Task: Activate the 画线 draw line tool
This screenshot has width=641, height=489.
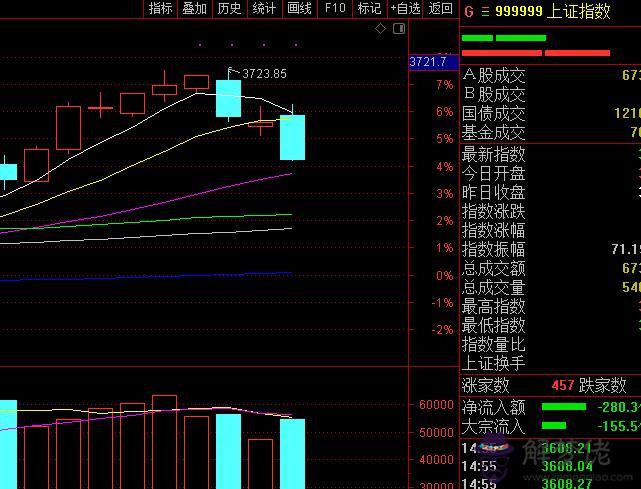Action: click(x=299, y=9)
